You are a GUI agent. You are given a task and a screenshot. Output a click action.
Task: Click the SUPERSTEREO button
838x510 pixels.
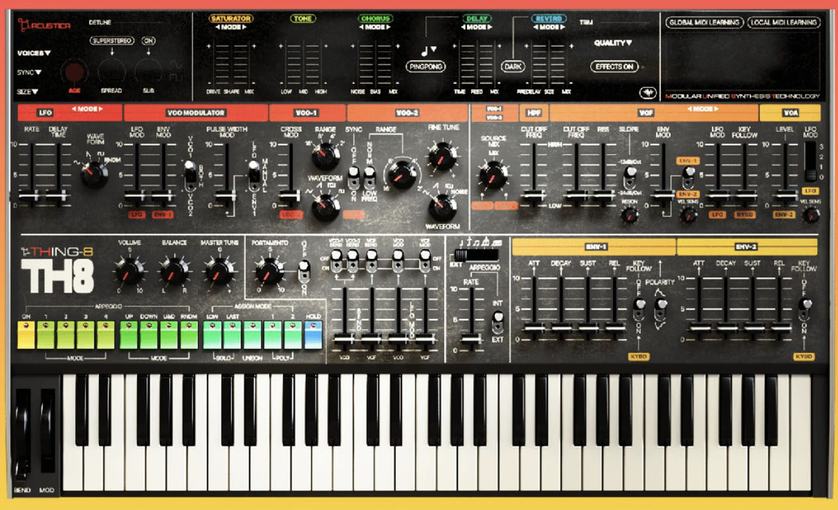point(112,41)
